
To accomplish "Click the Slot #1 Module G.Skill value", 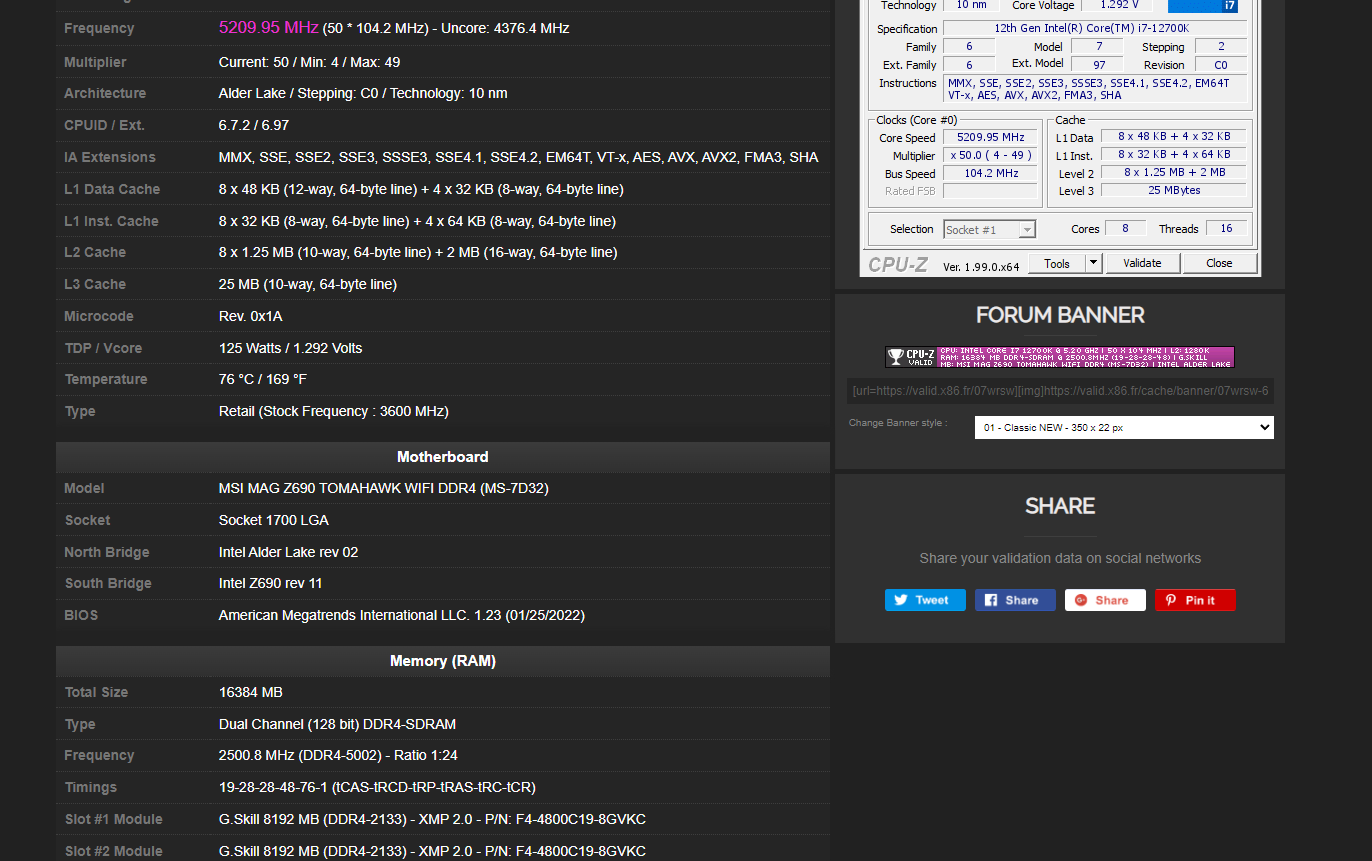I will pyautogui.click(x=432, y=819).
